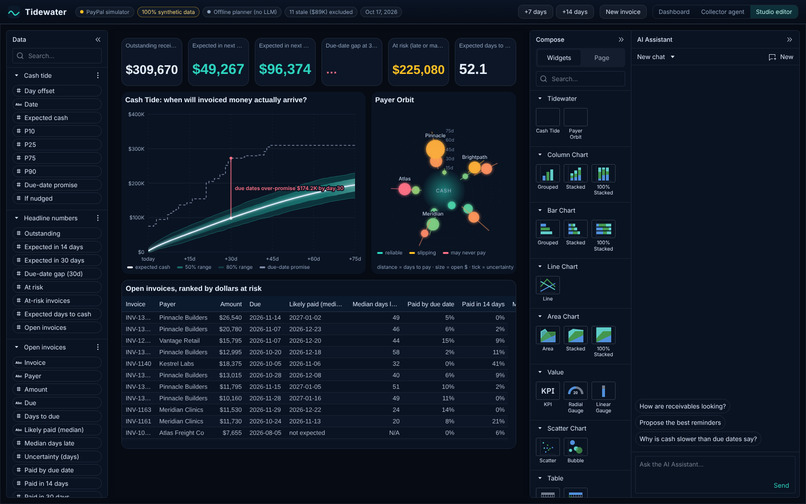The height and width of the screenshot is (504, 806).
Task: Collapse the Tidewater widgets section
Action: click(540, 99)
